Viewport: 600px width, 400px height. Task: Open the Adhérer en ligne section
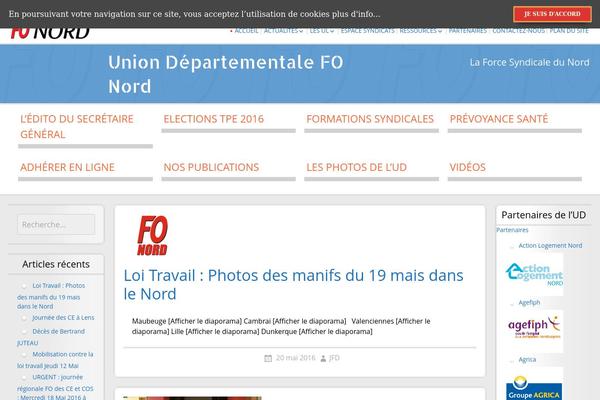click(x=67, y=167)
